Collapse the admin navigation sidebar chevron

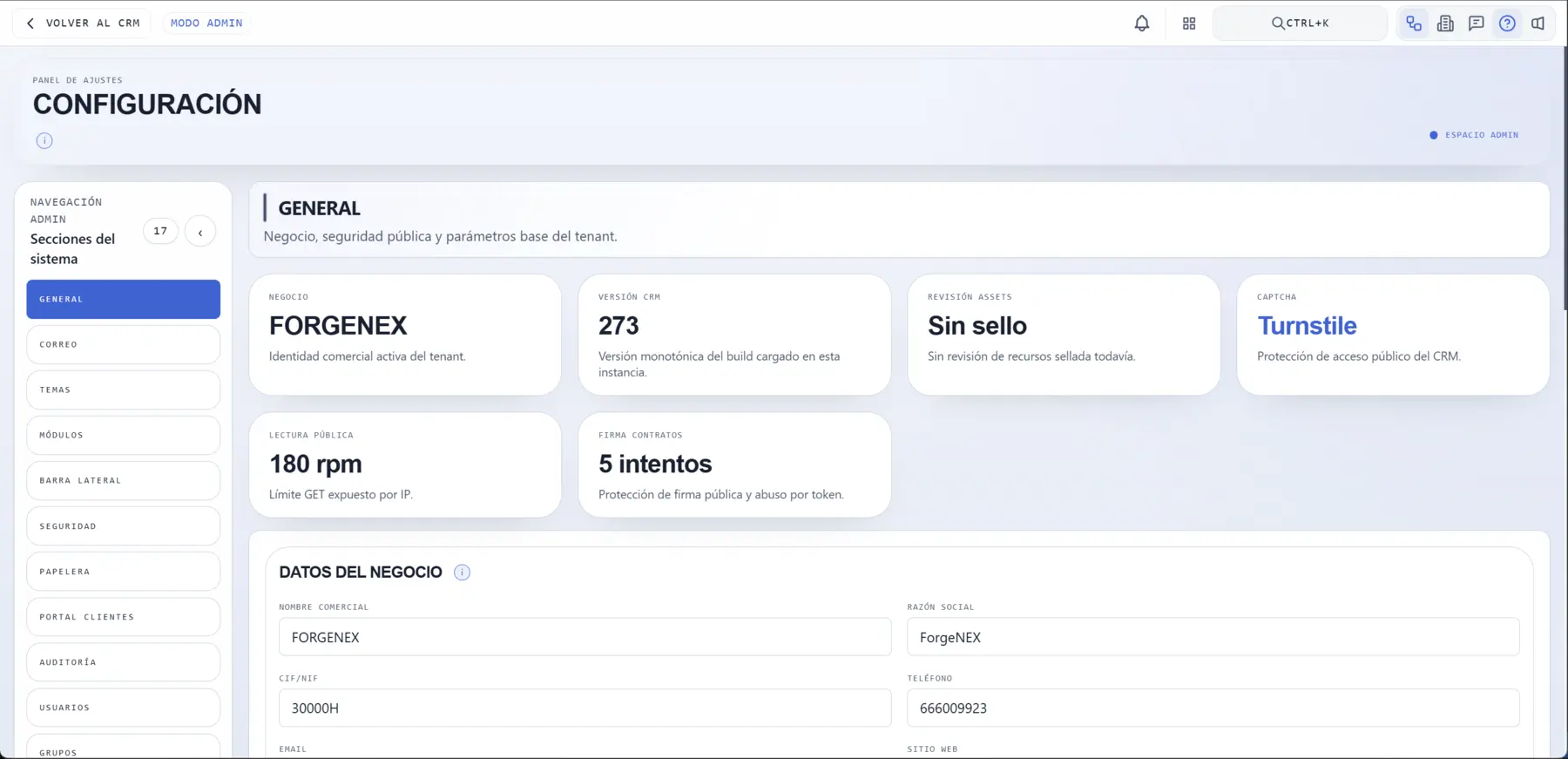(x=200, y=232)
